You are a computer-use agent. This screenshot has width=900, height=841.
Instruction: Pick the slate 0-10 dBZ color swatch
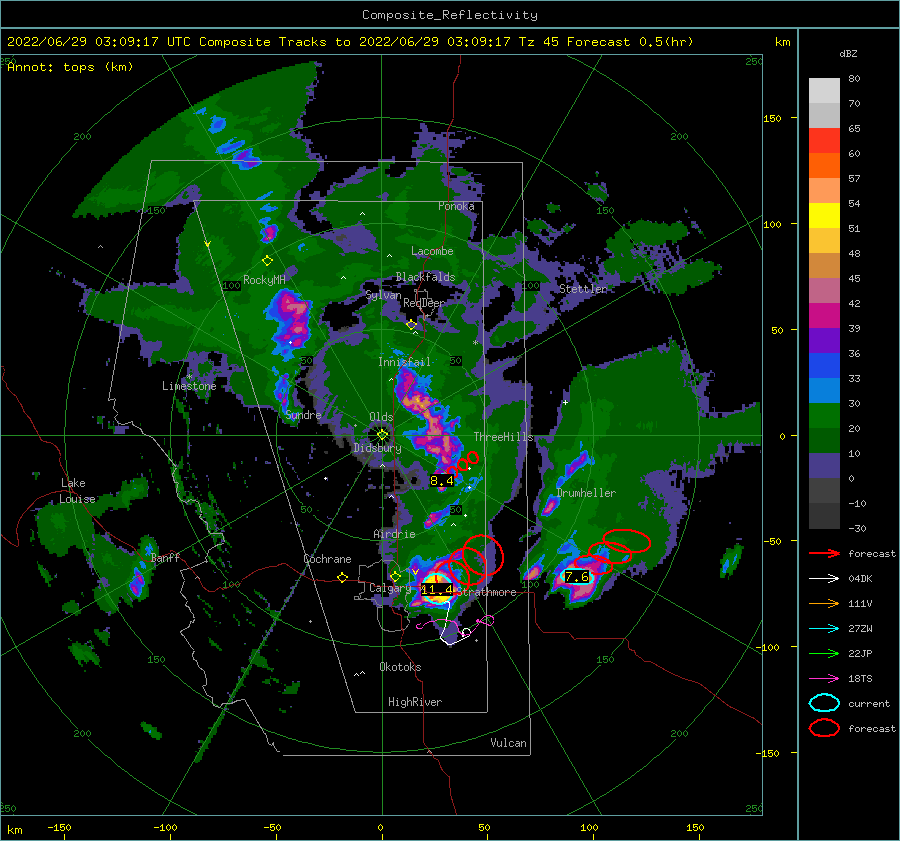coord(824,466)
